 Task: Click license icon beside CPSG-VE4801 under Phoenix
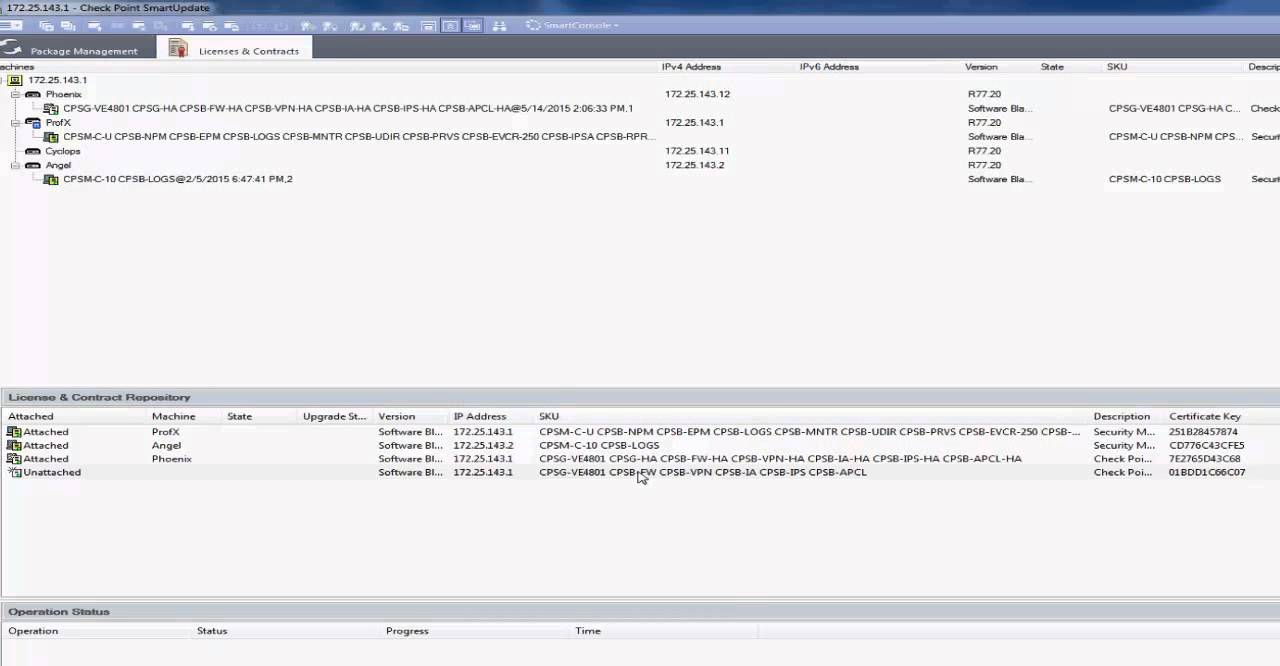pos(51,109)
